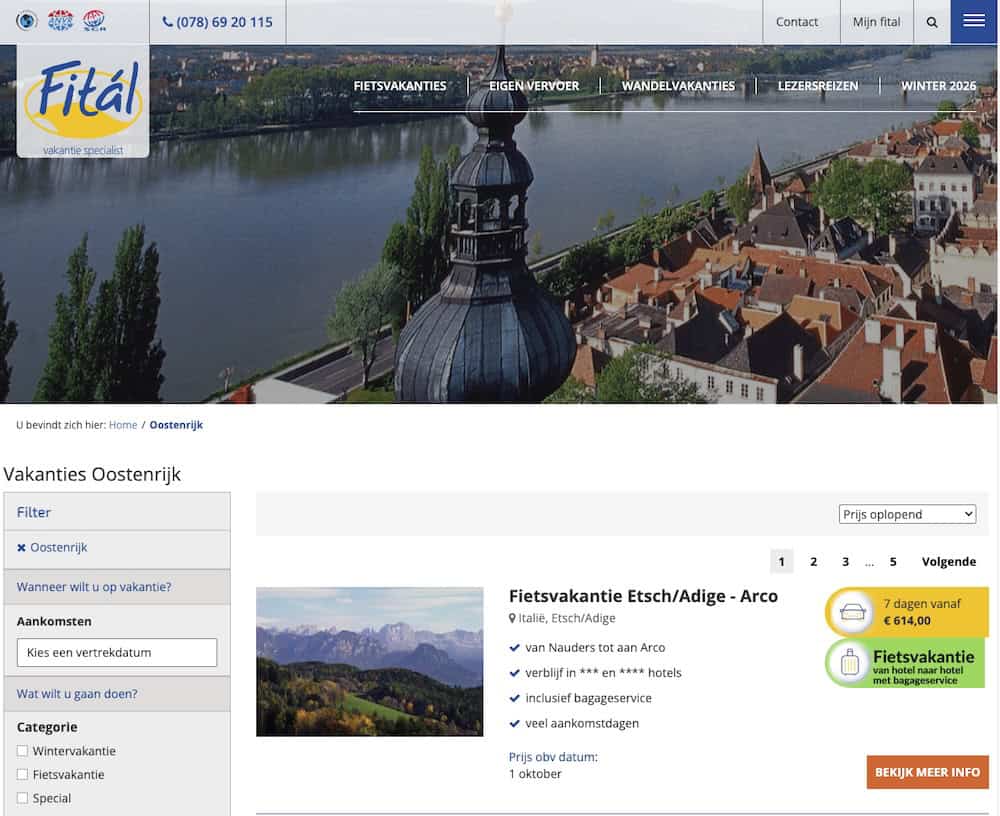The width and height of the screenshot is (1000, 816).
Task: Open the Prijs oplopend sort dropdown
Action: (x=907, y=514)
